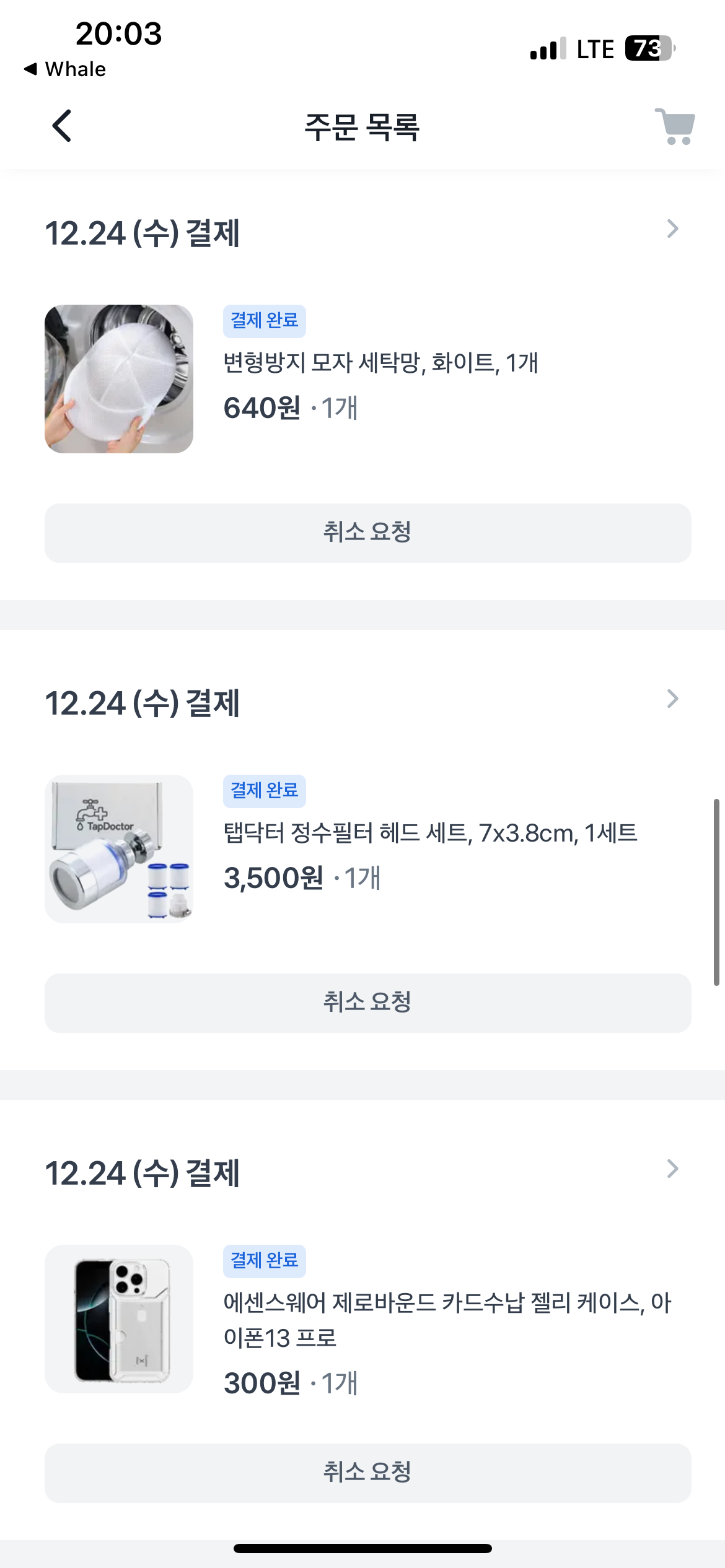Open TapDoctor water filter thumbnail
The image size is (725, 1568).
point(119,849)
